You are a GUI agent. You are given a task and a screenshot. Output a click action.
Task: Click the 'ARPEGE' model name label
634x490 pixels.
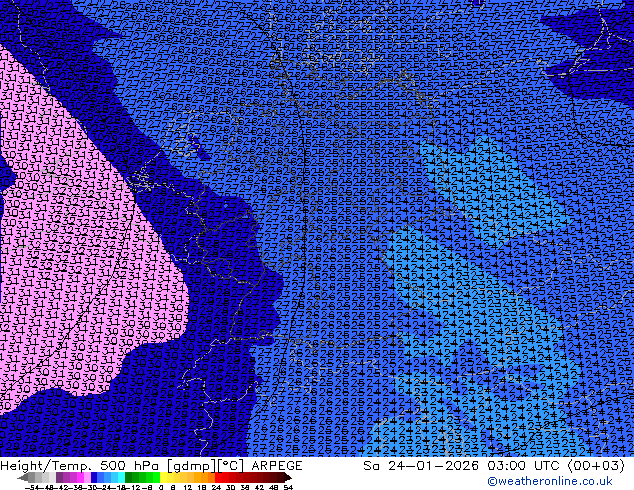277,466
